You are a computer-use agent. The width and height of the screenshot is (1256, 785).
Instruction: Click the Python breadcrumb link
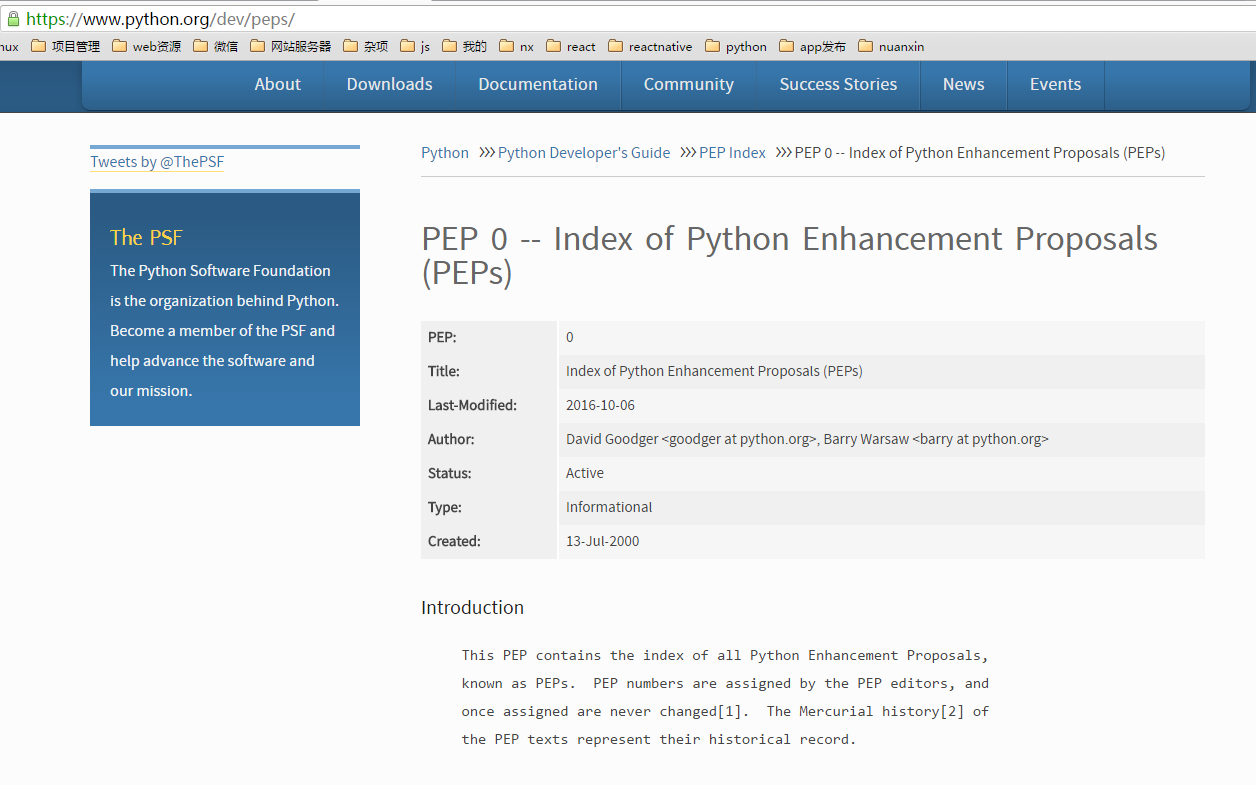pyautogui.click(x=445, y=153)
